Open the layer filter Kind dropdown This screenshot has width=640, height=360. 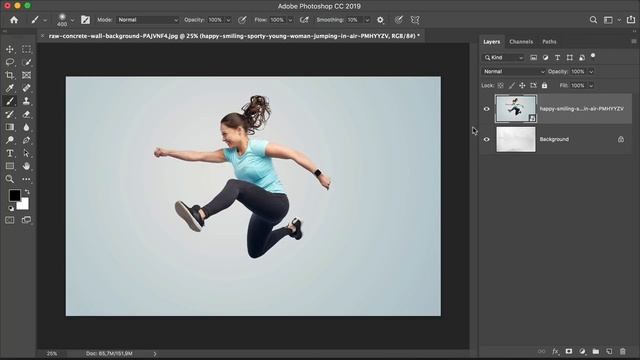point(504,58)
